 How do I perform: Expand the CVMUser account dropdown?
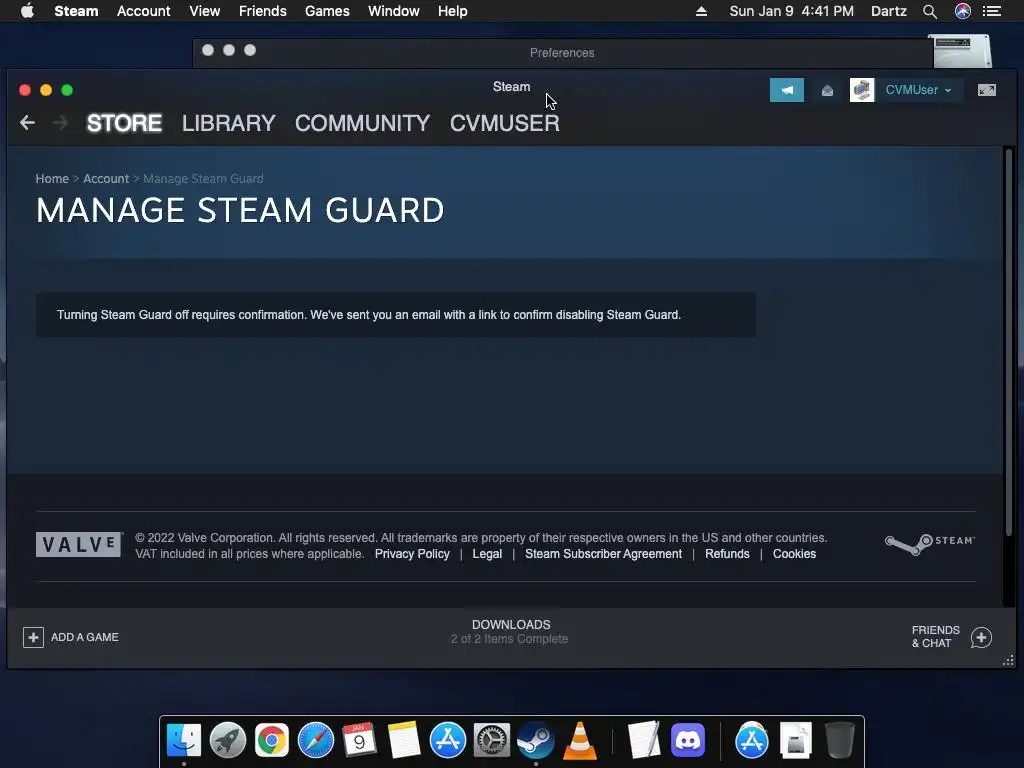click(918, 90)
